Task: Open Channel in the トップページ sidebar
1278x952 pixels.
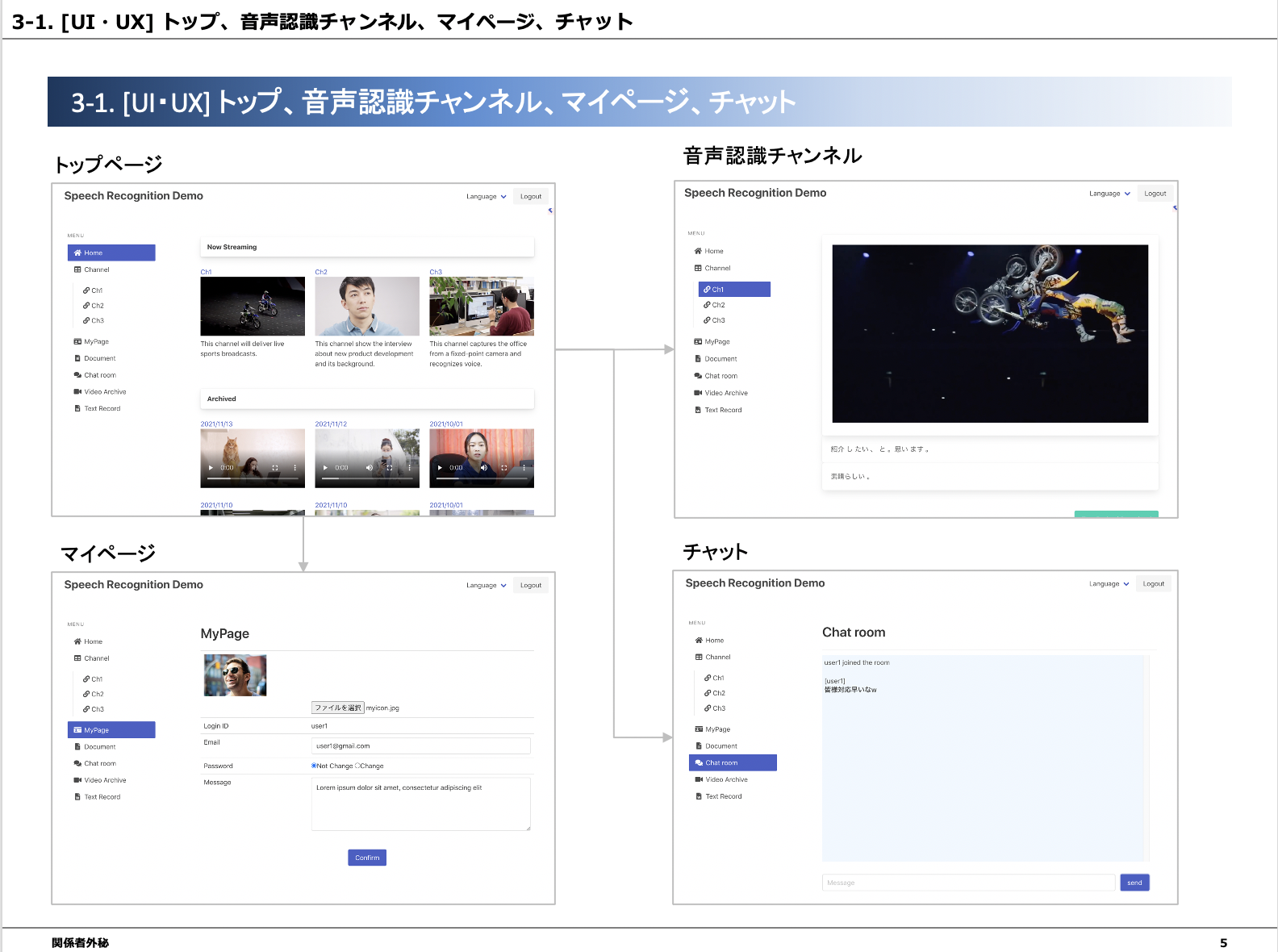Action: coord(92,269)
